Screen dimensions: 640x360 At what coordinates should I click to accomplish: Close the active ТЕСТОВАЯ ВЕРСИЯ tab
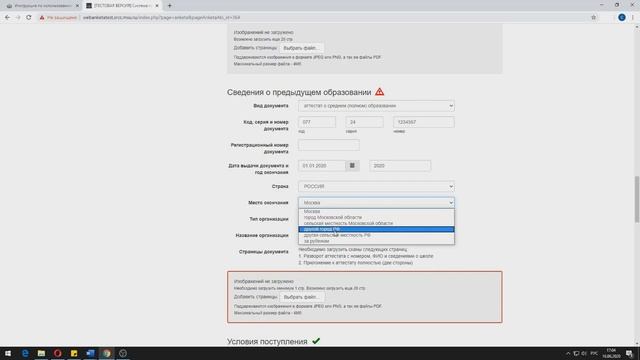pos(157,6)
